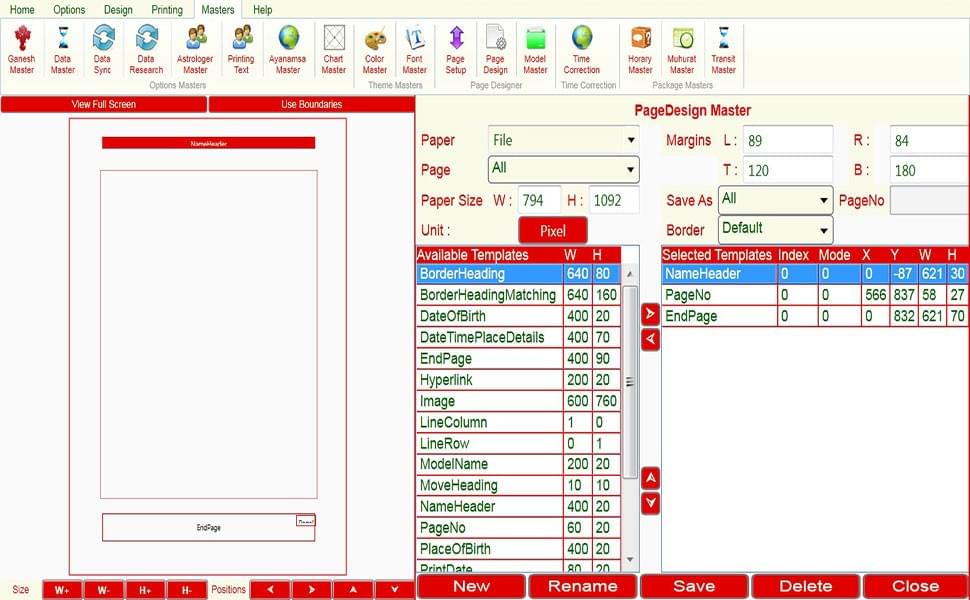Decrease height with H- button
970x600 pixels.
[186, 590]
